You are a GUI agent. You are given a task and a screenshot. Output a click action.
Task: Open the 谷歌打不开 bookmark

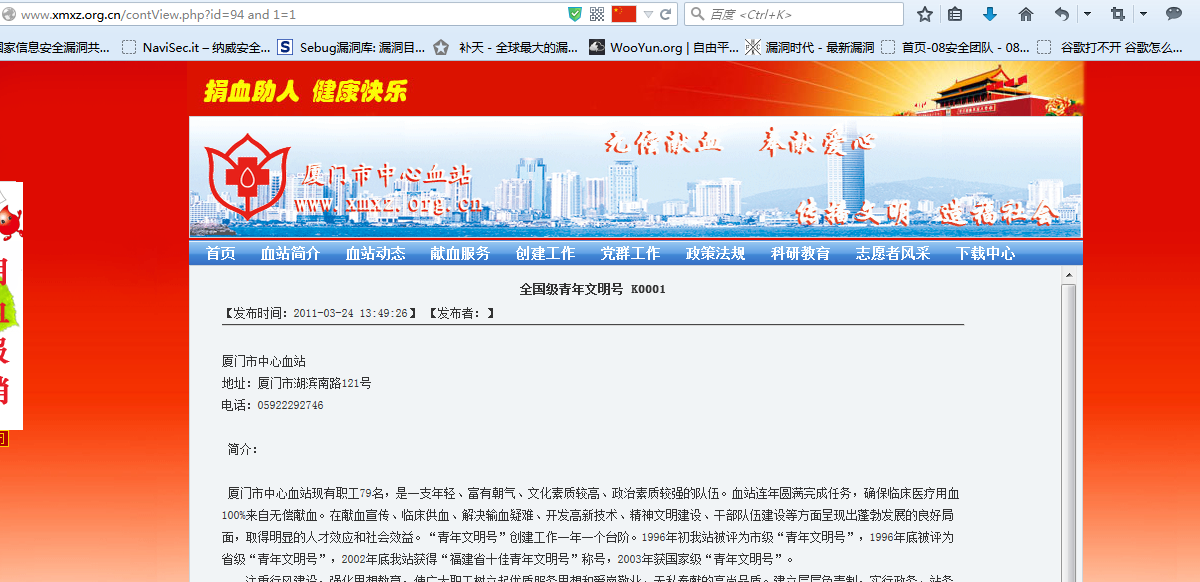pos(1110,47)
